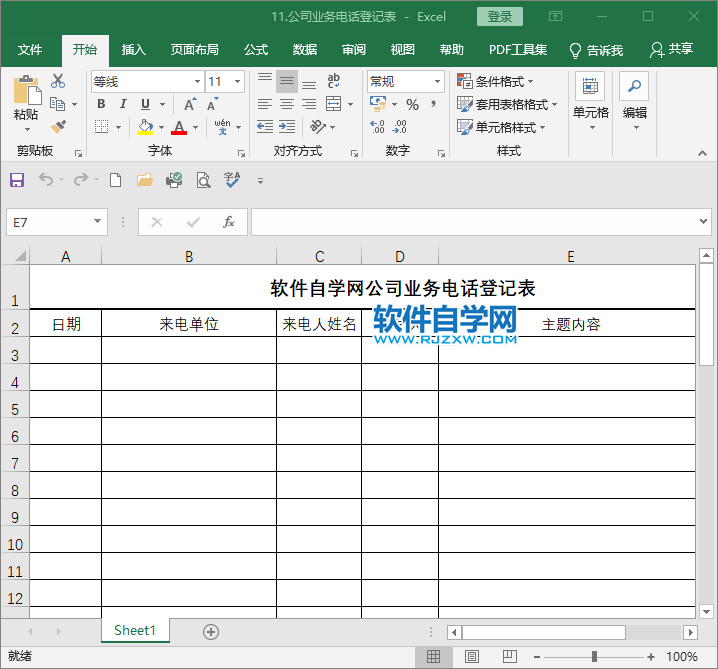Click the cell borders icon

(x=101, y=127)
